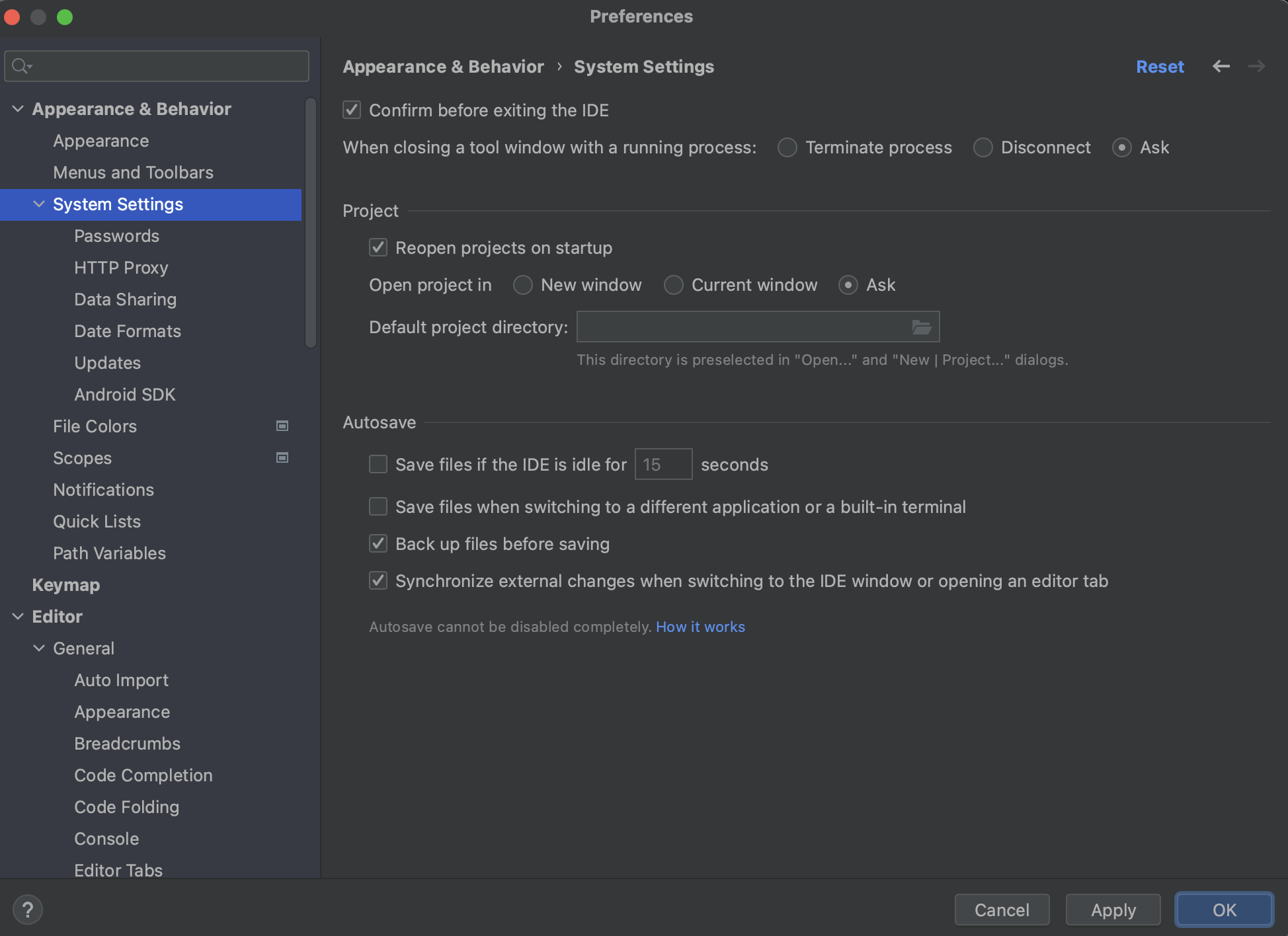The image size is (1288, 936).
Task: Uncheck Confirm before exiting the IDE
Action: [352, 110]
